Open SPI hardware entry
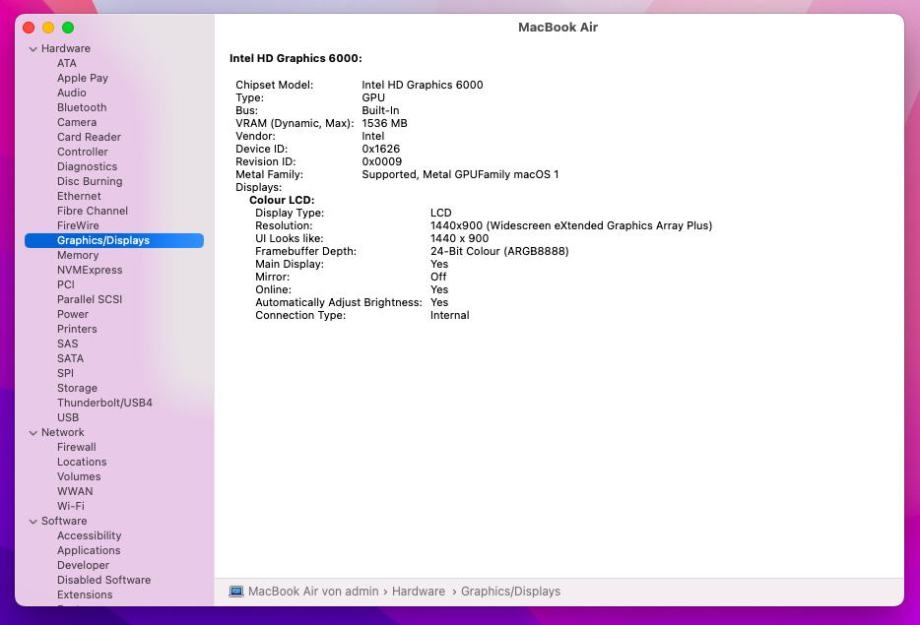The image size is (920, 625). tap(66, 373)
